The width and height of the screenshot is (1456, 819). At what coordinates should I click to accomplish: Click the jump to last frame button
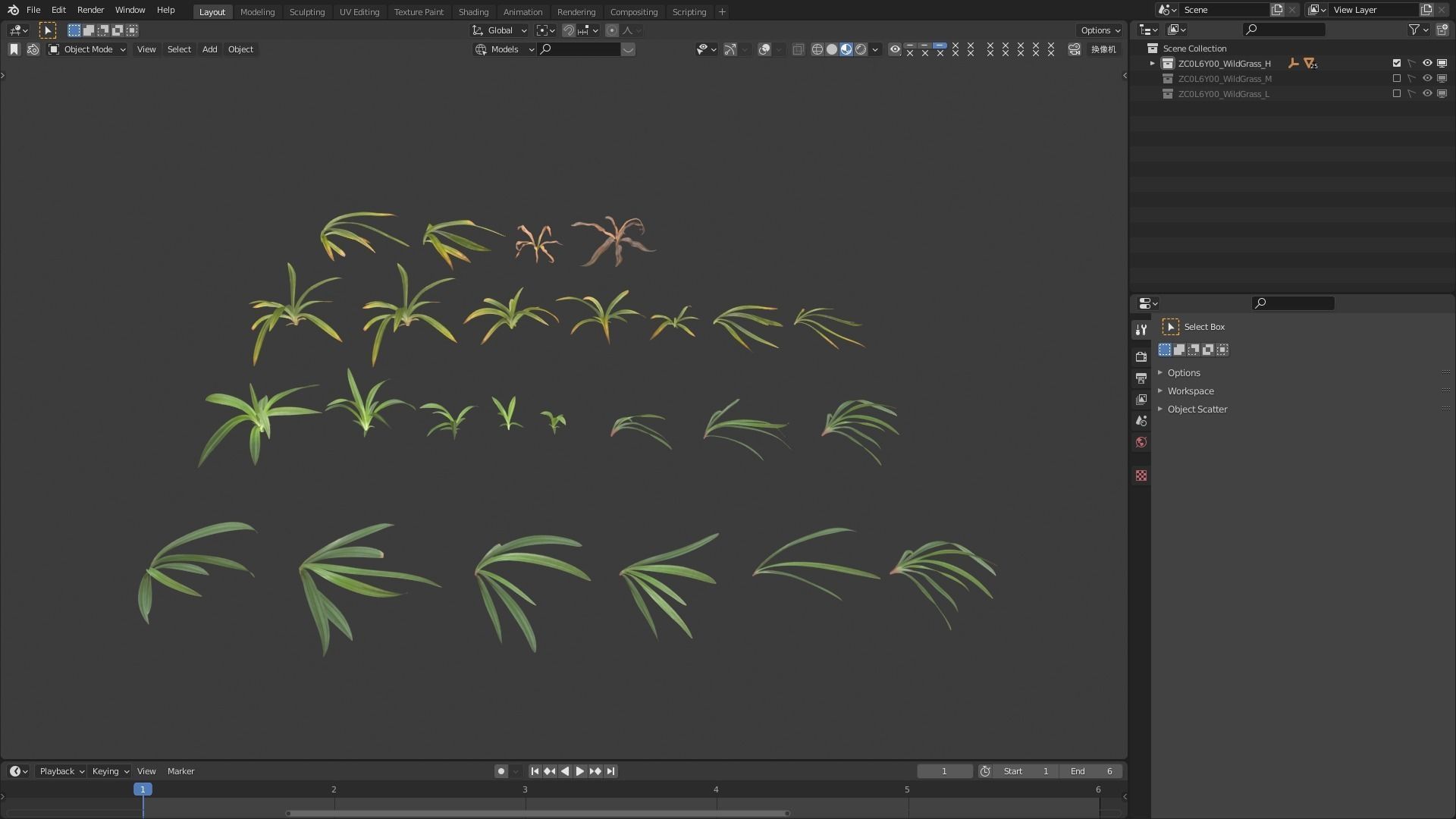610,771
